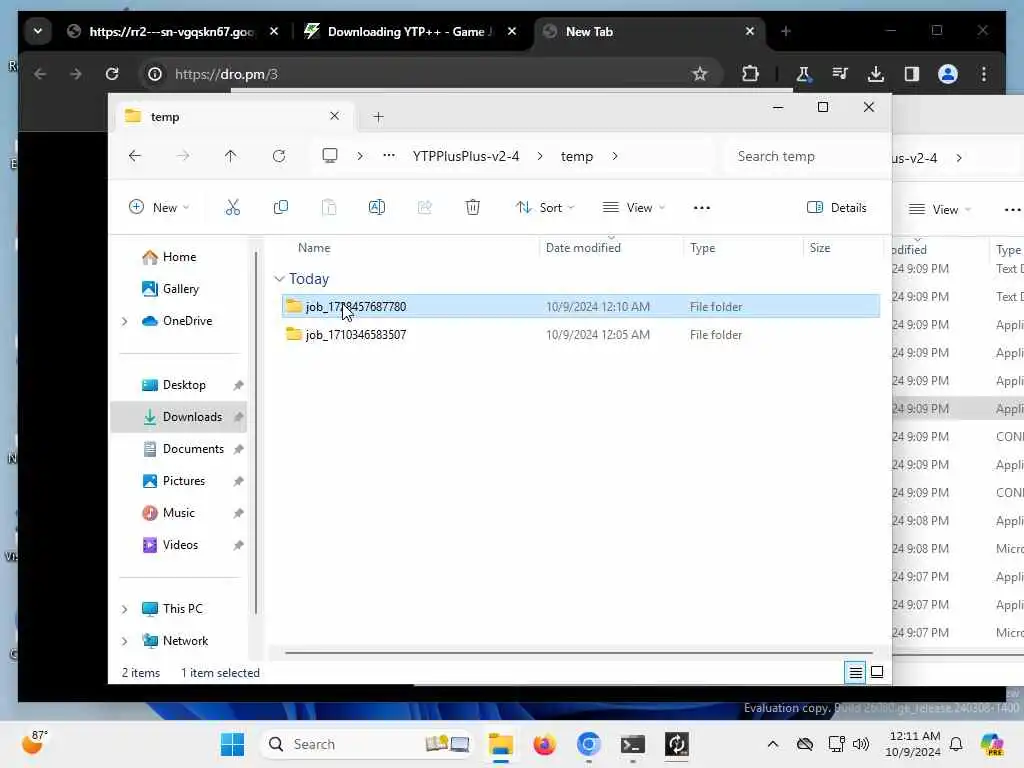Sort by Name column header
The width and height of the screenshot is (1024, 768).
tap(313, 248)
